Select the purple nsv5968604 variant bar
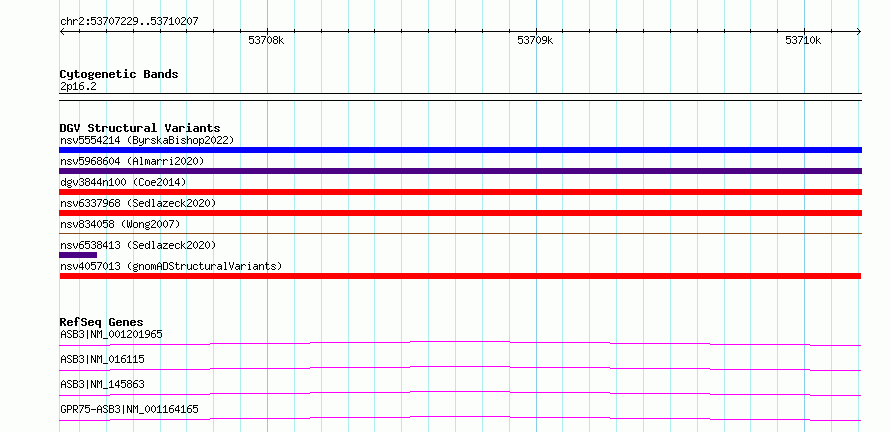890x432 pixels. click(460, 171)
